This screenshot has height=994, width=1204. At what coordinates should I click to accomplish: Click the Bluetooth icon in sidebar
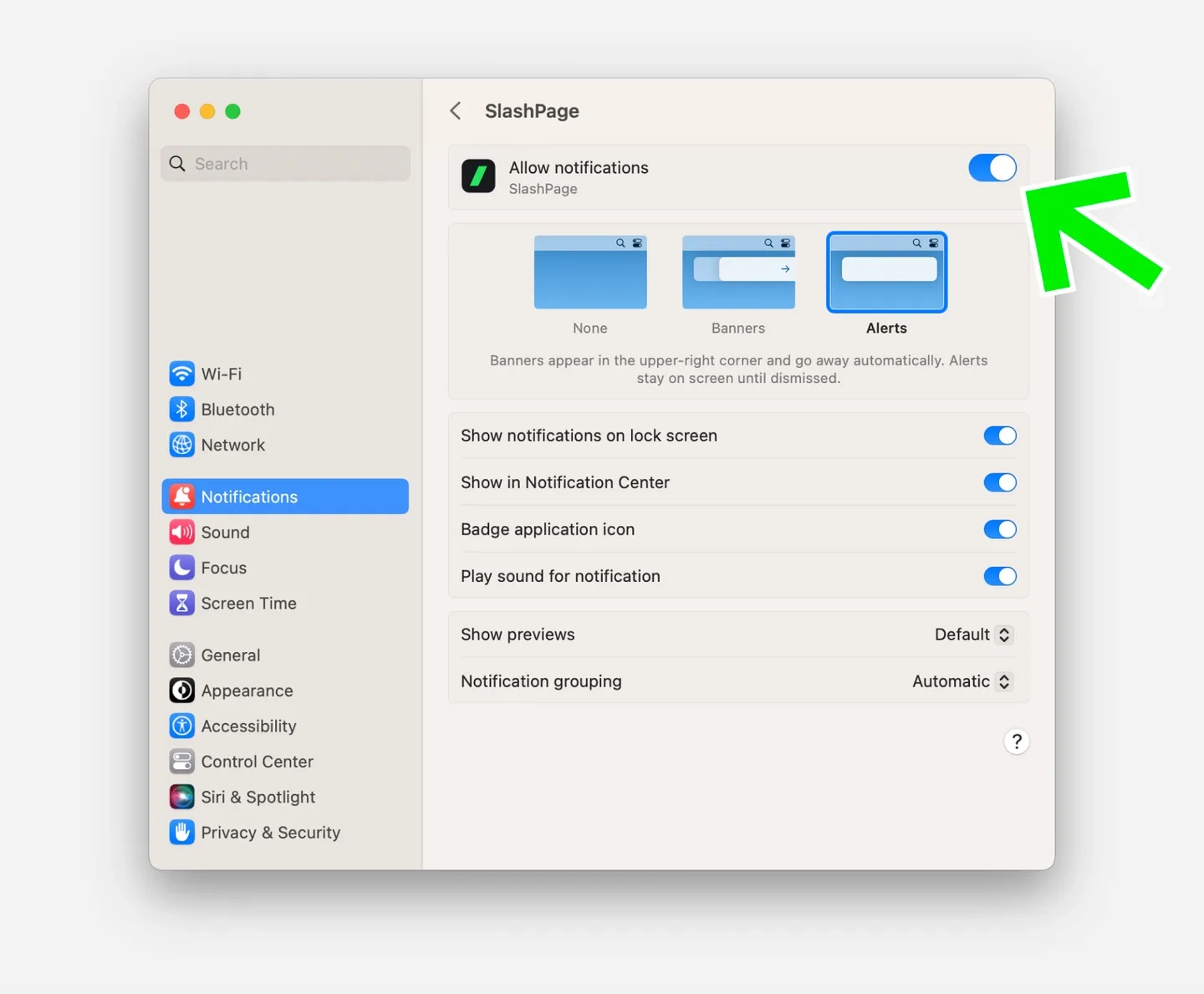(x=181, y=410)
